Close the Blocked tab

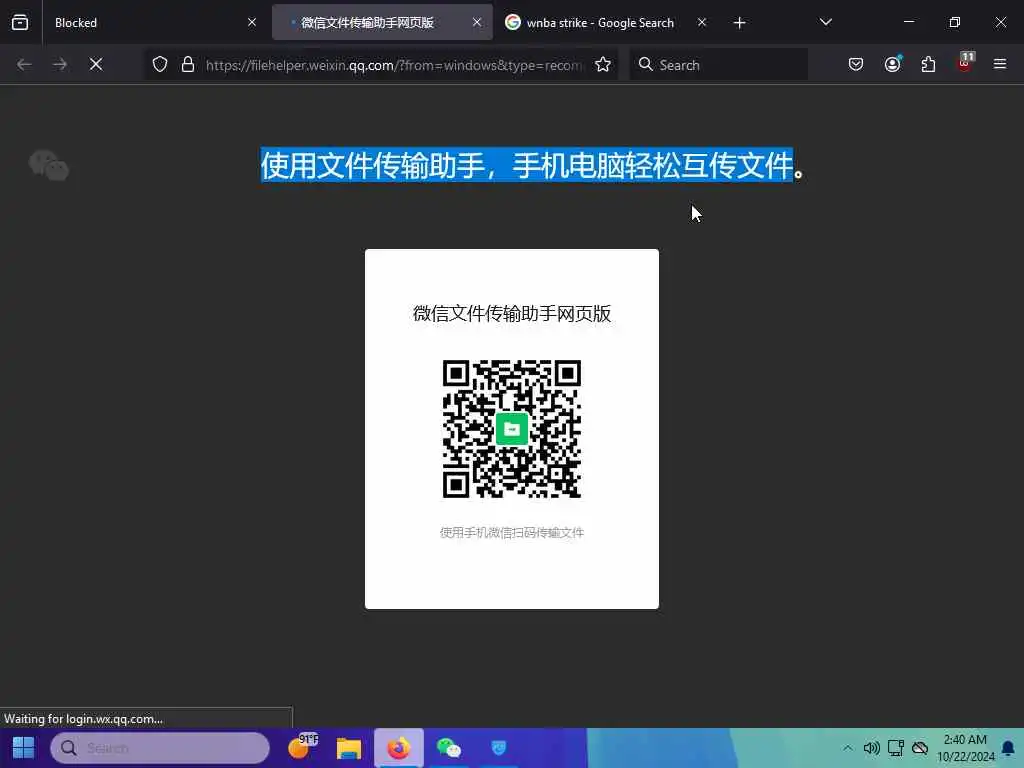[x=251, y=23]
